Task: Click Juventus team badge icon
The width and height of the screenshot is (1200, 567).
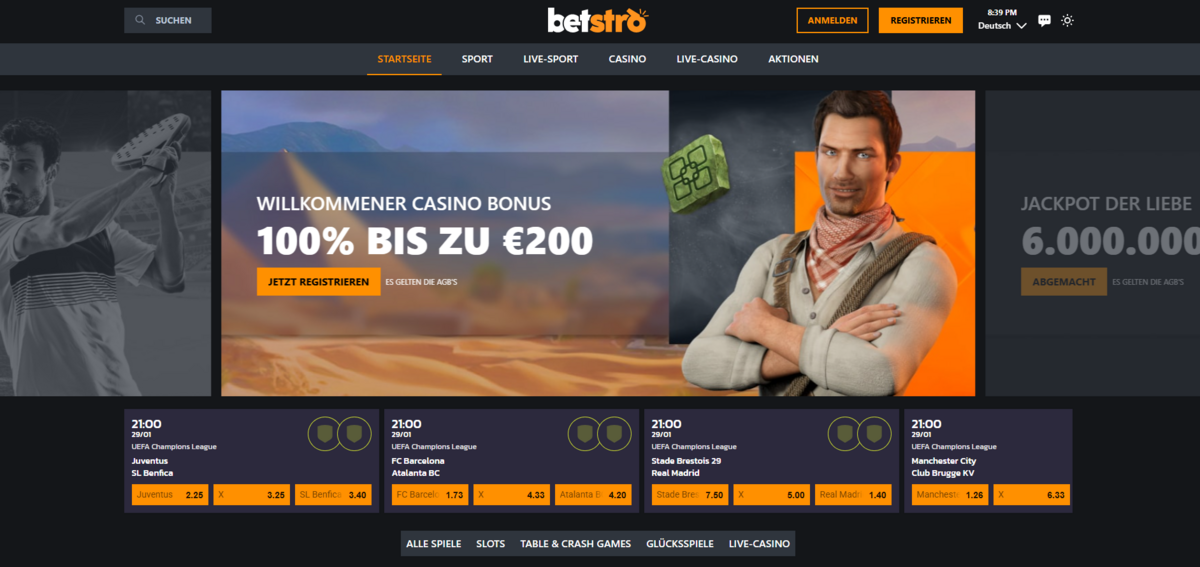Action: [322, 433]
